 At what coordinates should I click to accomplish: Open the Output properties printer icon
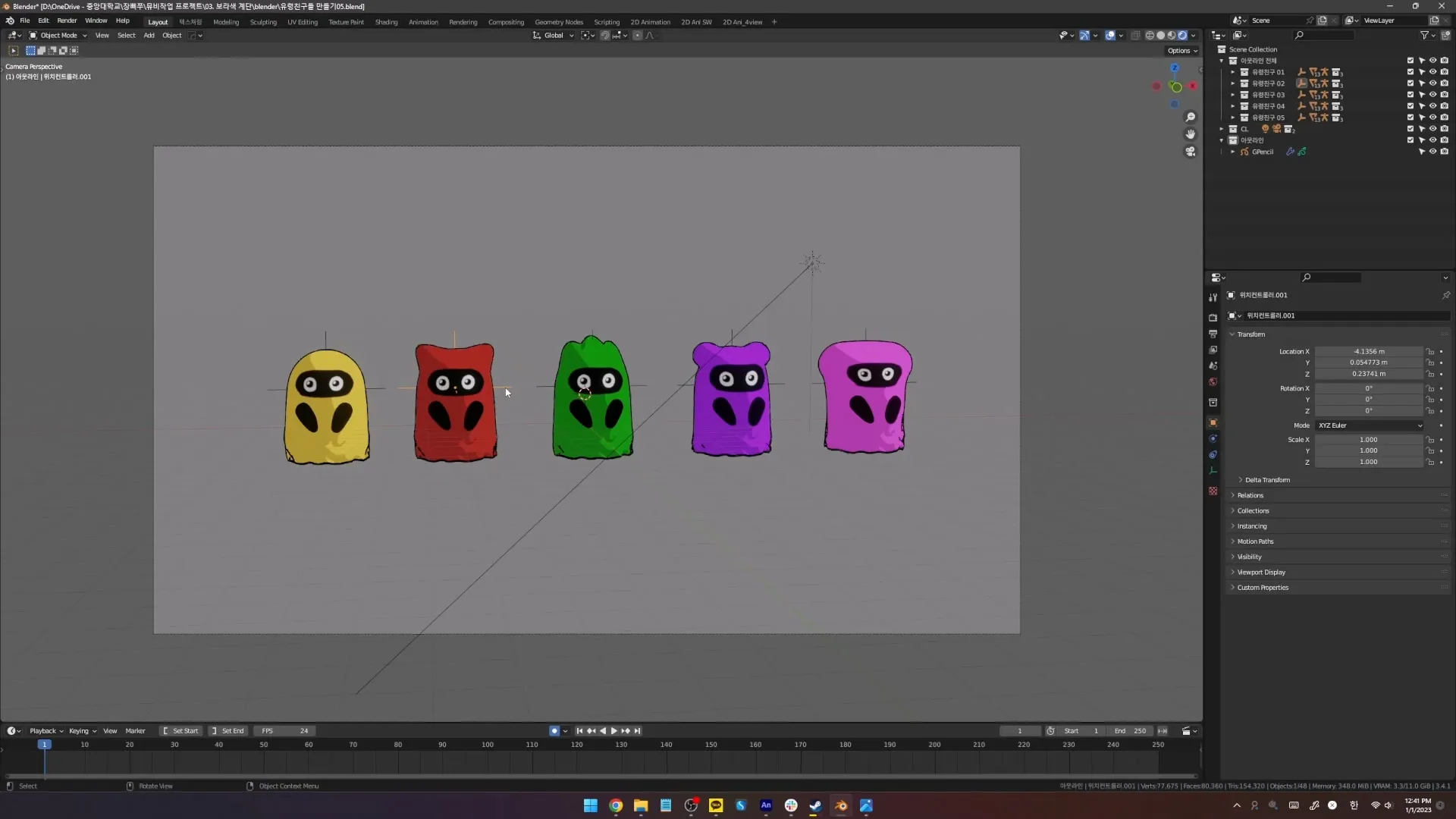(x=1213, y=334)
